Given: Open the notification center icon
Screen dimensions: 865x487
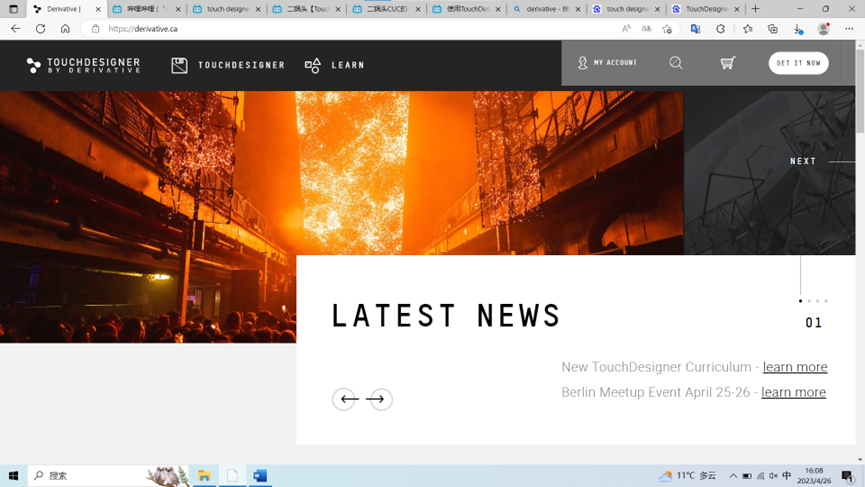Looking at the screenshot, I should coord(848,475).
